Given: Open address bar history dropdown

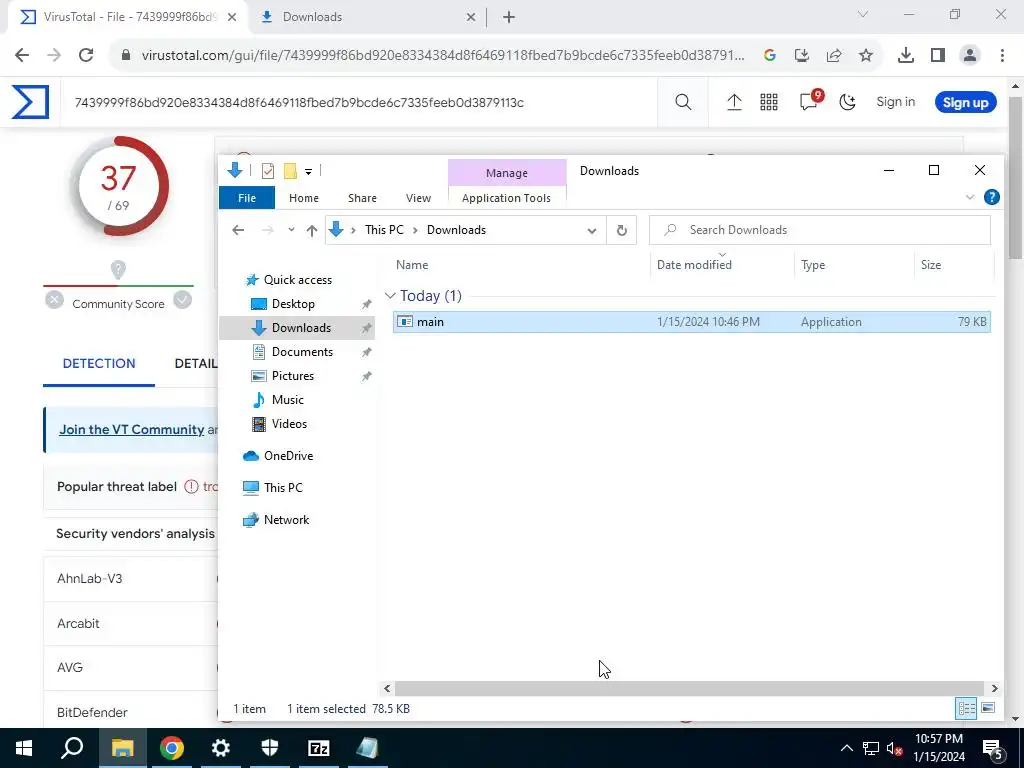Looking at the screenshot, I should [592, 230].
